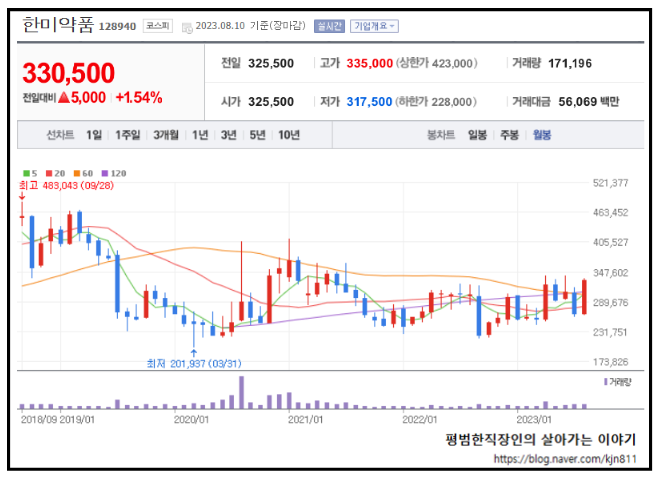This screenshot has width=656, height=477.
Task: Click the 거래대금 value 56,069 백만
Action: (x=589, y=102)
